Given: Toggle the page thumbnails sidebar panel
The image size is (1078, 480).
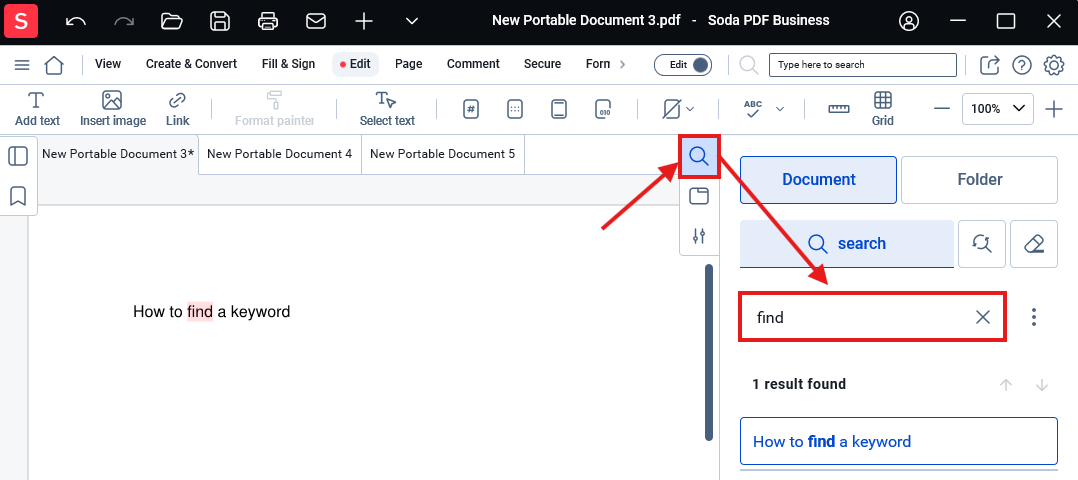Looking at the screenshot, I should coord(18,156).
